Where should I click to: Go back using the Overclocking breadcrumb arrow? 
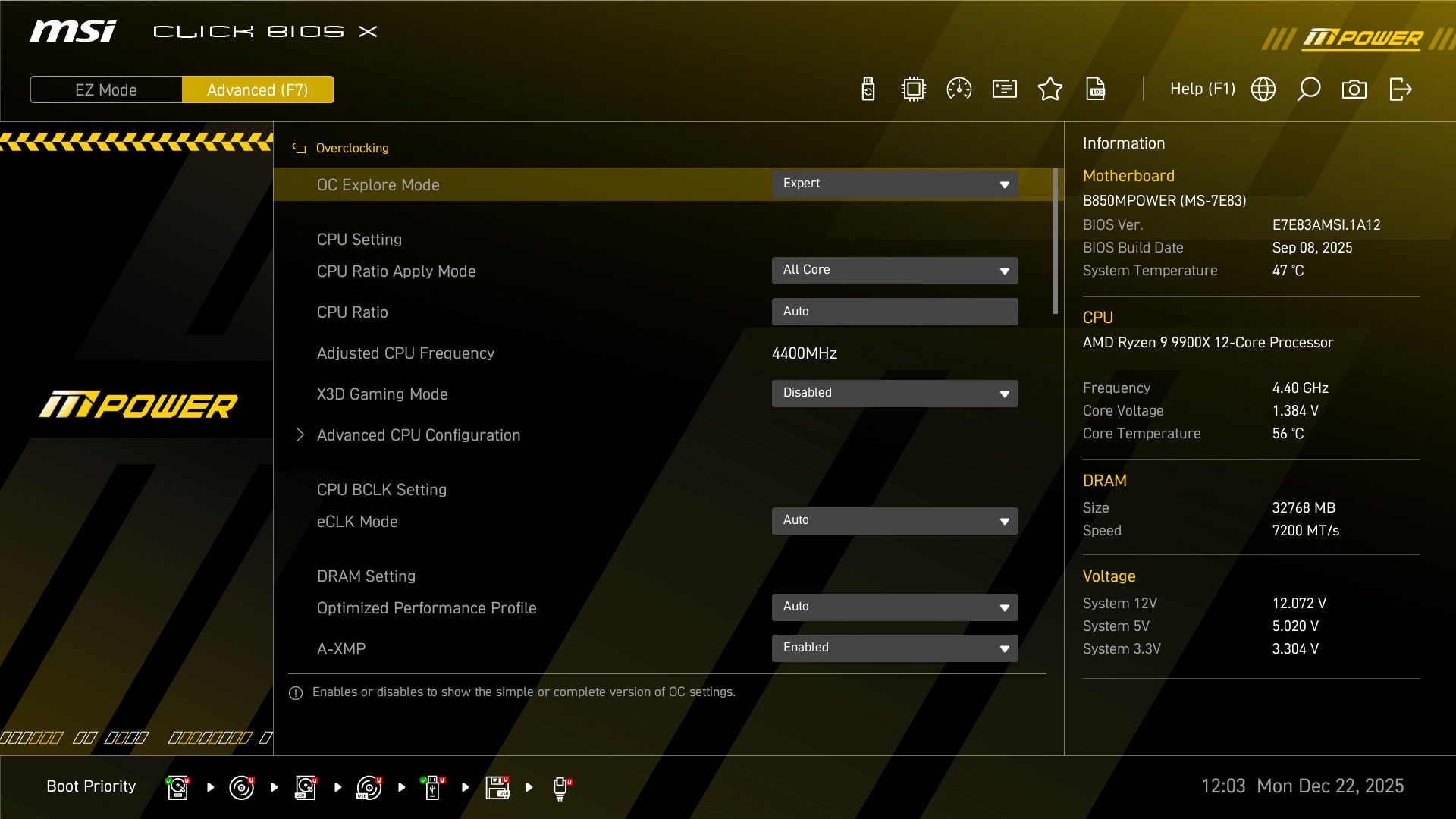[x=298, y=148]
